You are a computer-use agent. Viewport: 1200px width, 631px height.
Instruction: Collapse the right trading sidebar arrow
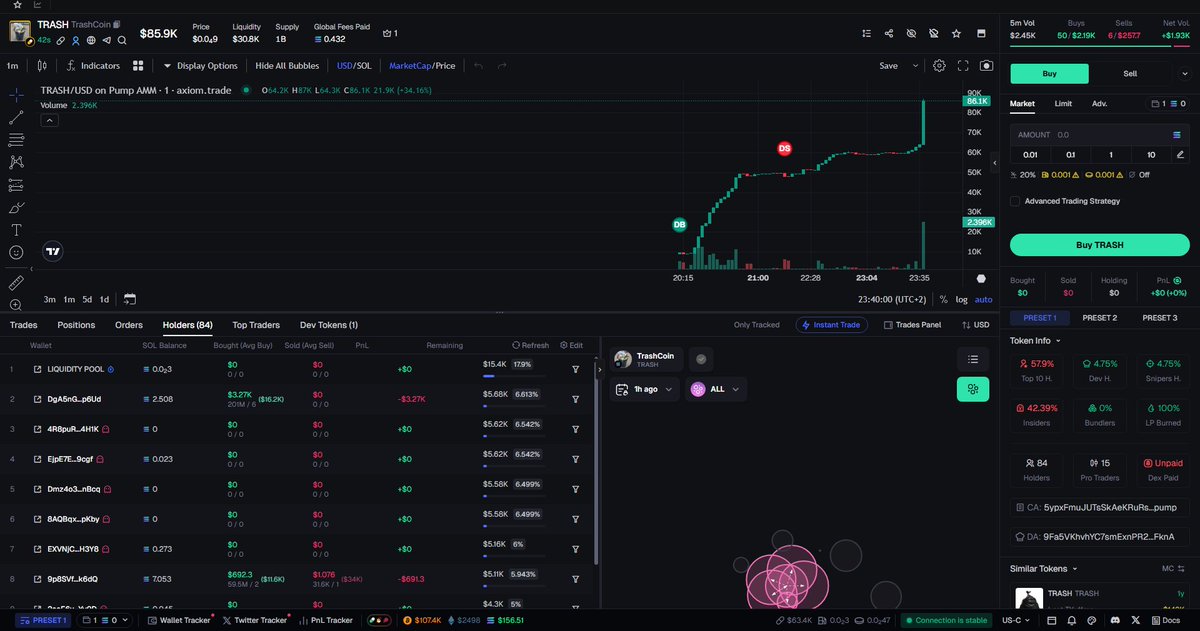click(x=994, y=163)
